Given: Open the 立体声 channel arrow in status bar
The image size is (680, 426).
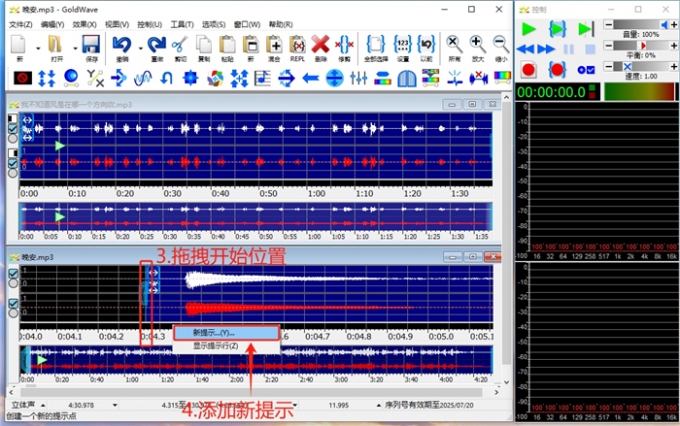Looking at the screenshot, I should point(43,405).
